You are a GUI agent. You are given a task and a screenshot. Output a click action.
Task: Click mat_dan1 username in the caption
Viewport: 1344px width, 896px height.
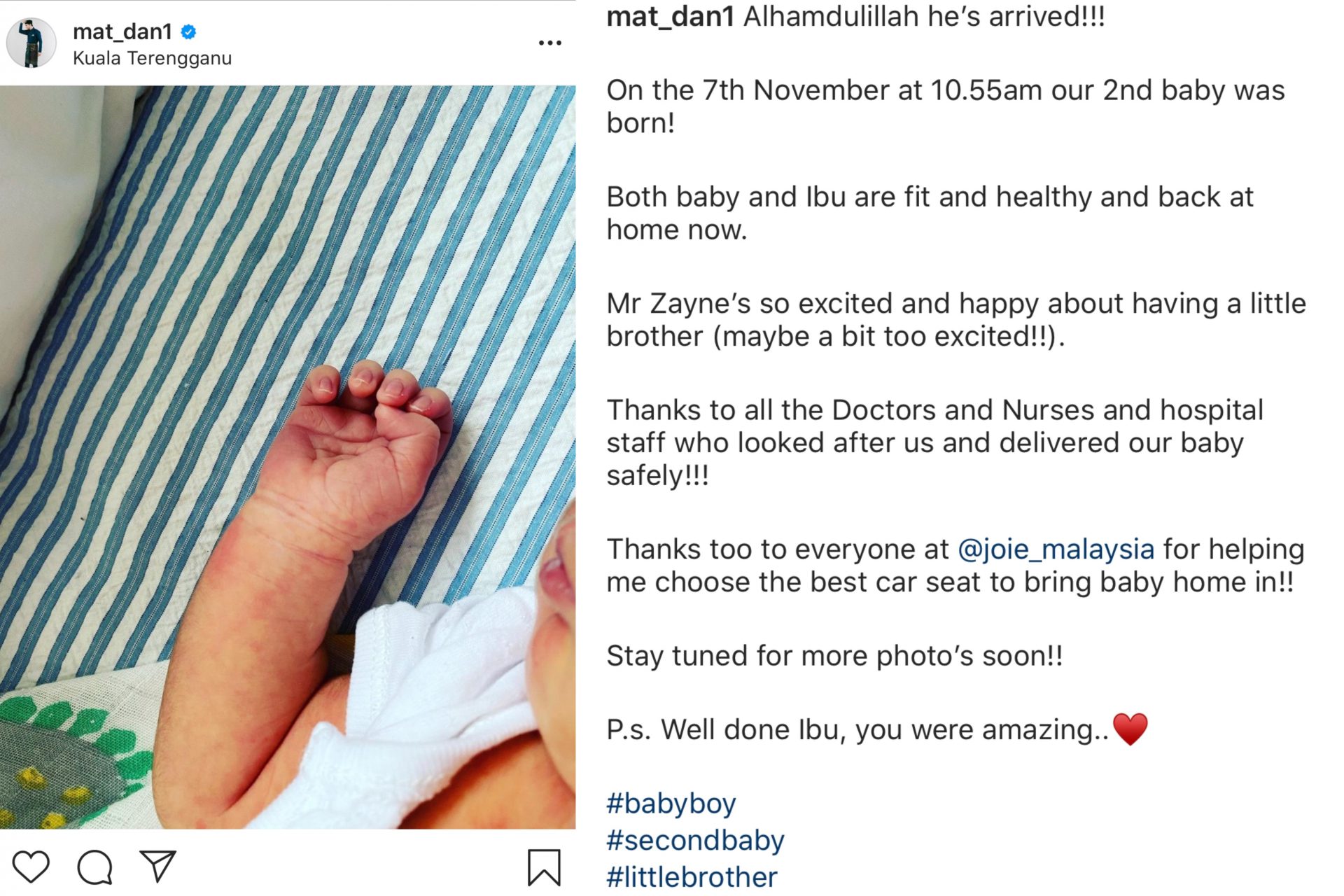[x=670, y=17]
